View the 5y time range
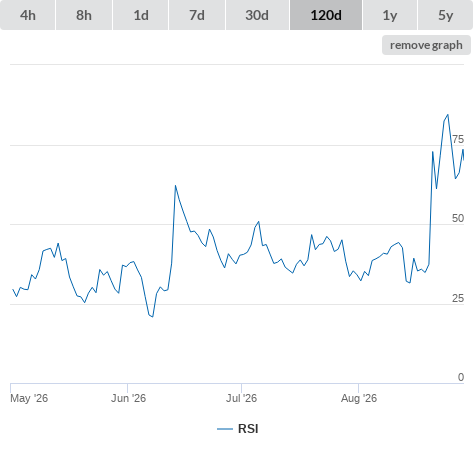The image size is (474, 455). [x=446, y=15]
